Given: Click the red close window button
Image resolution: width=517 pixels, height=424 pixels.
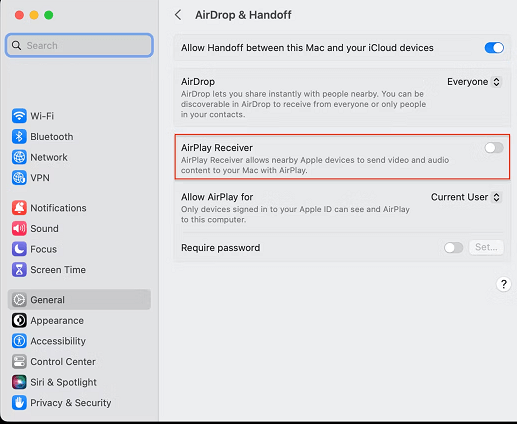Looking at the screenshot, I should pyautogui.click(x=19, y=15).
